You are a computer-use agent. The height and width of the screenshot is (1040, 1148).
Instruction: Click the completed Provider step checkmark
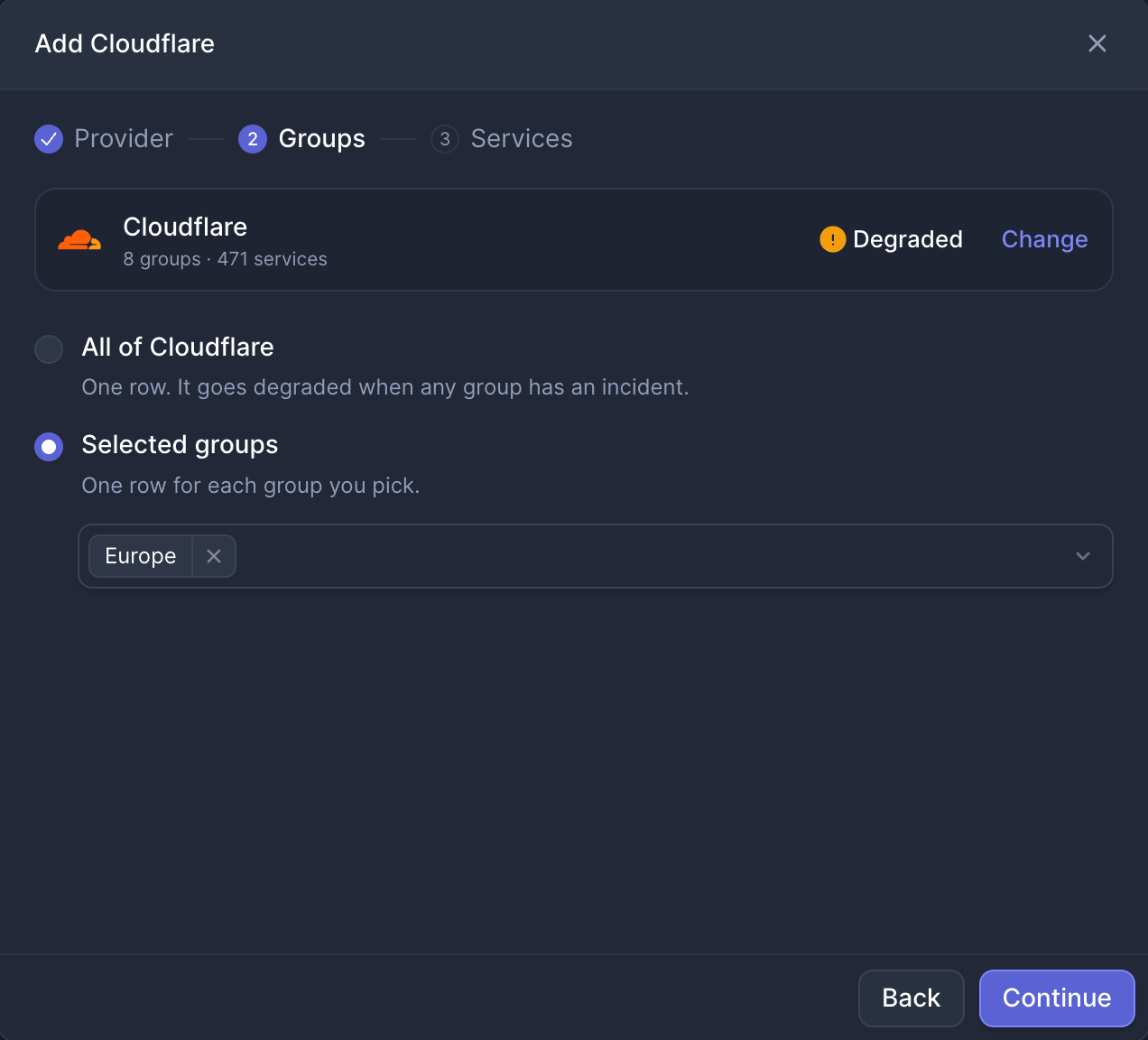pyautogui.click(x=48, y=138)
